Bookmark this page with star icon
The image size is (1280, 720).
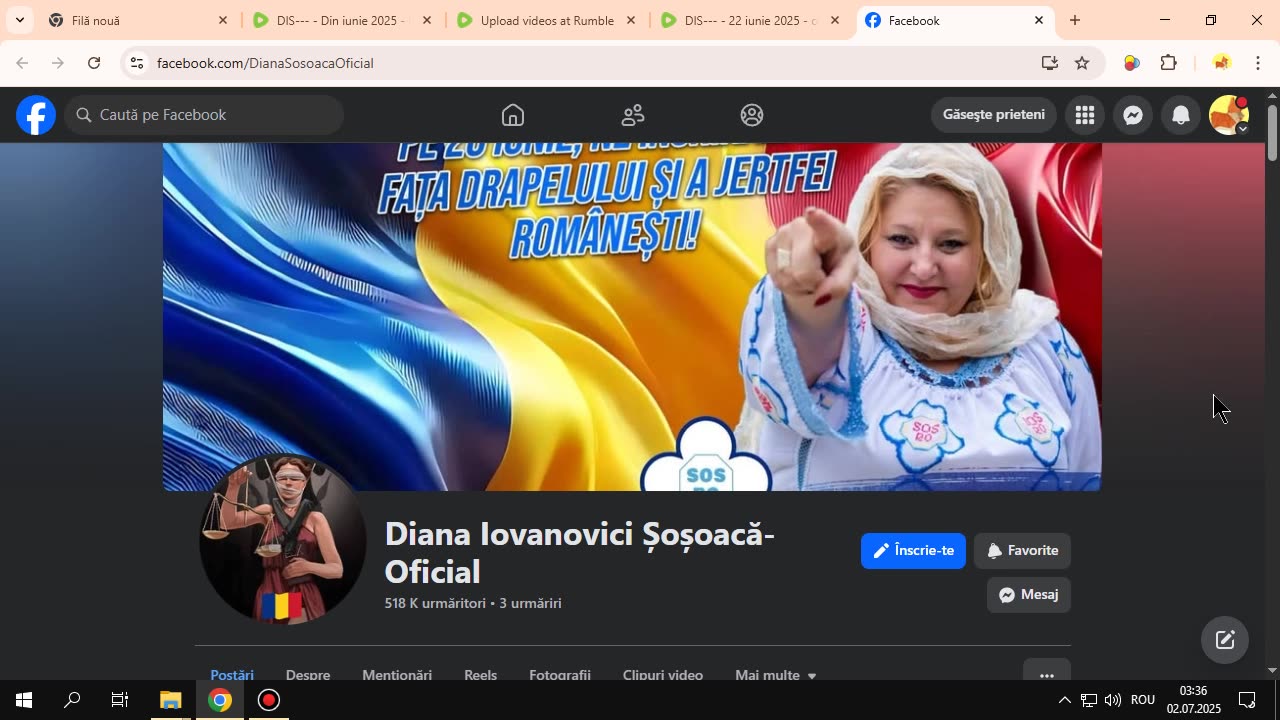pos(1082,63)
